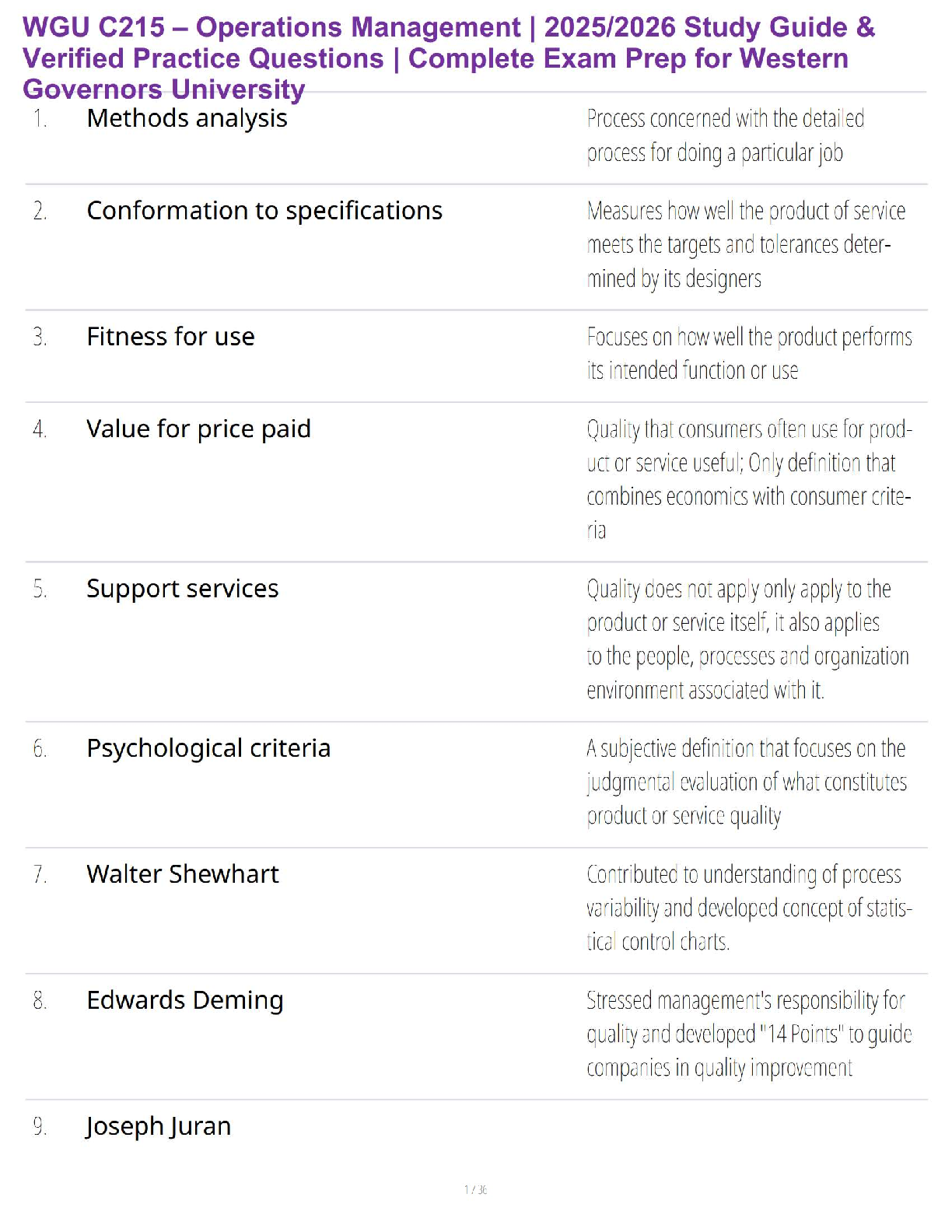Click the item number 9 beside Joseph Juran
The height and width of the screenshot is (1232, 952).
tap(40, 1126)
